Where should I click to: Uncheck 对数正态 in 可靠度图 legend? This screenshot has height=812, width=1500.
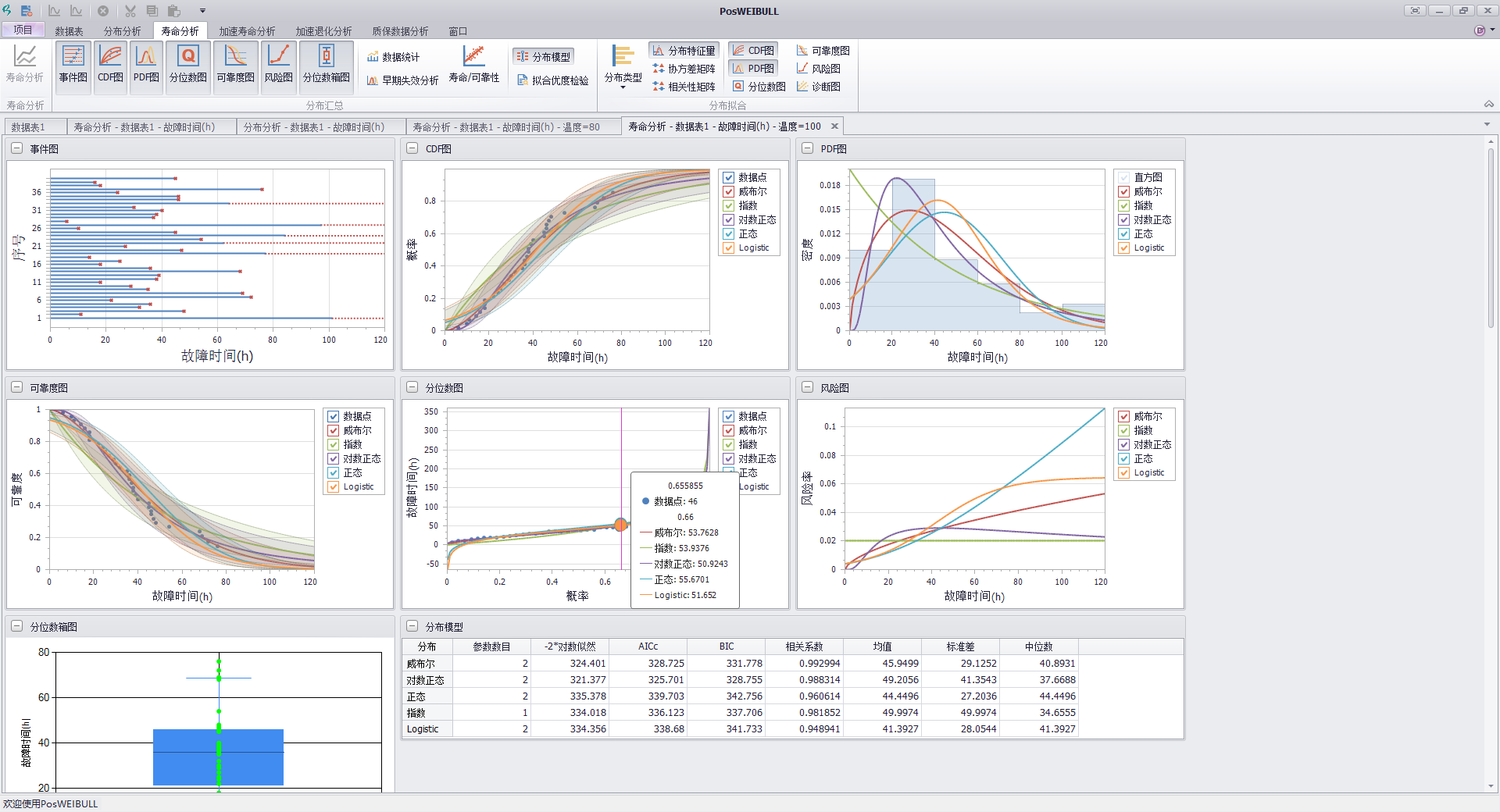(333, 459)
